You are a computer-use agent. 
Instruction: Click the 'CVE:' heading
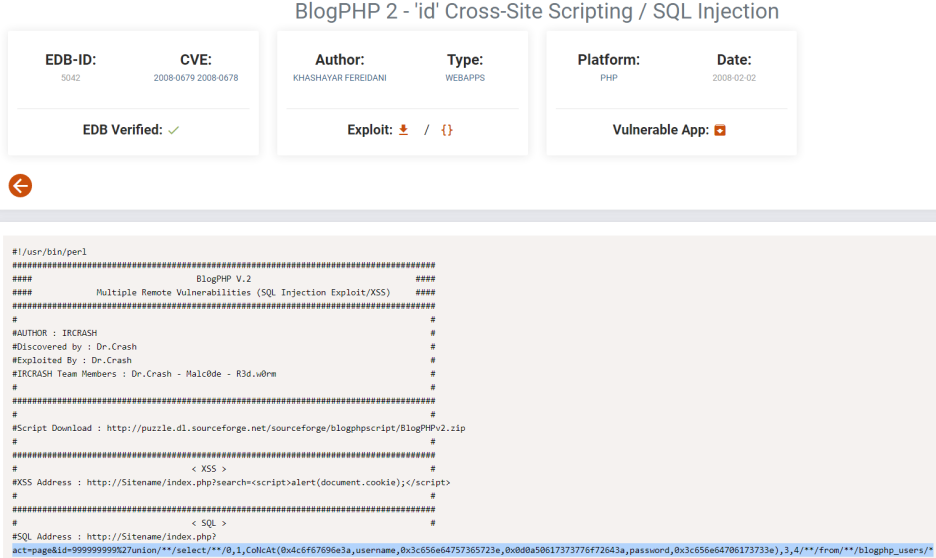click(196, 60)
